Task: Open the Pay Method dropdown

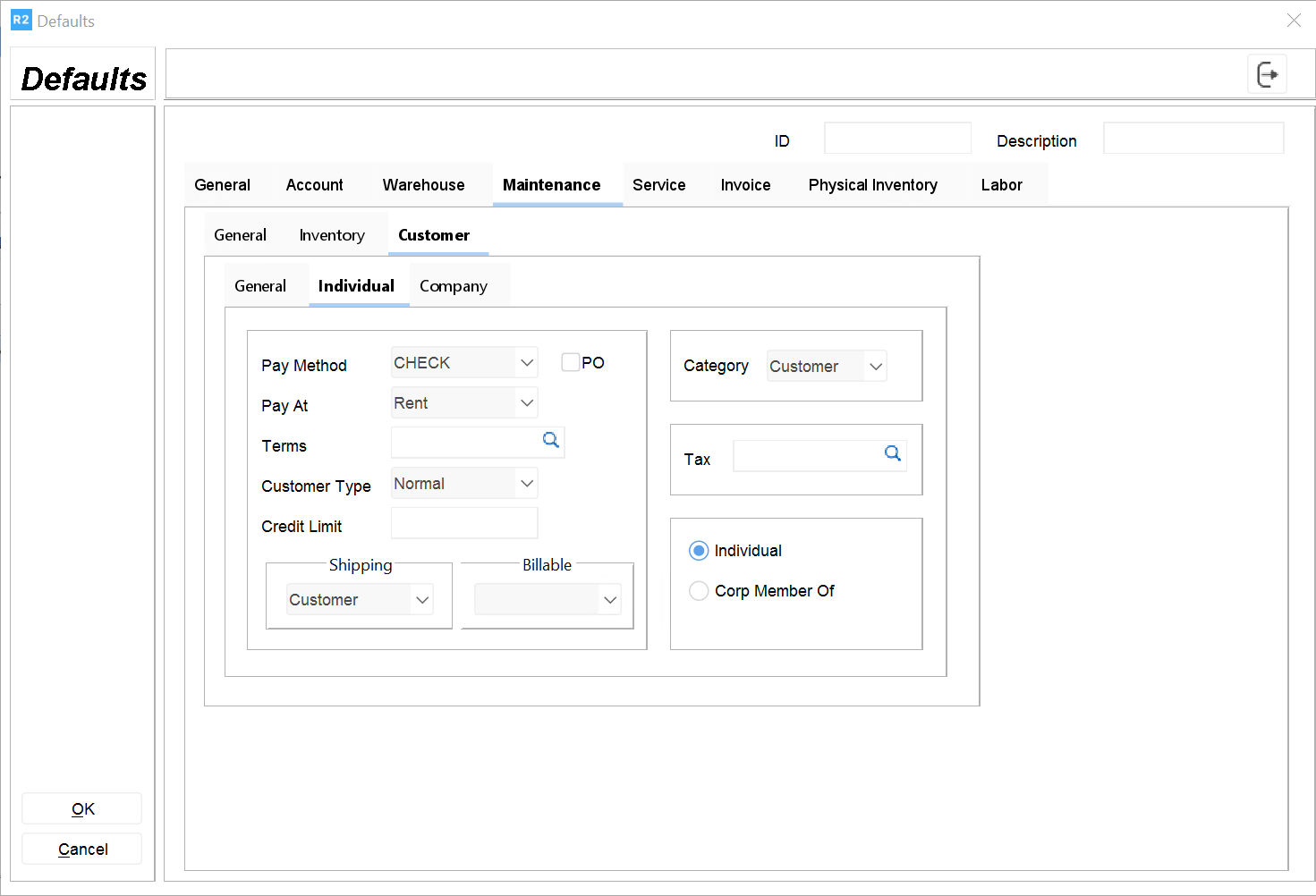Action: pyautogui.click(x=527, y=363)
